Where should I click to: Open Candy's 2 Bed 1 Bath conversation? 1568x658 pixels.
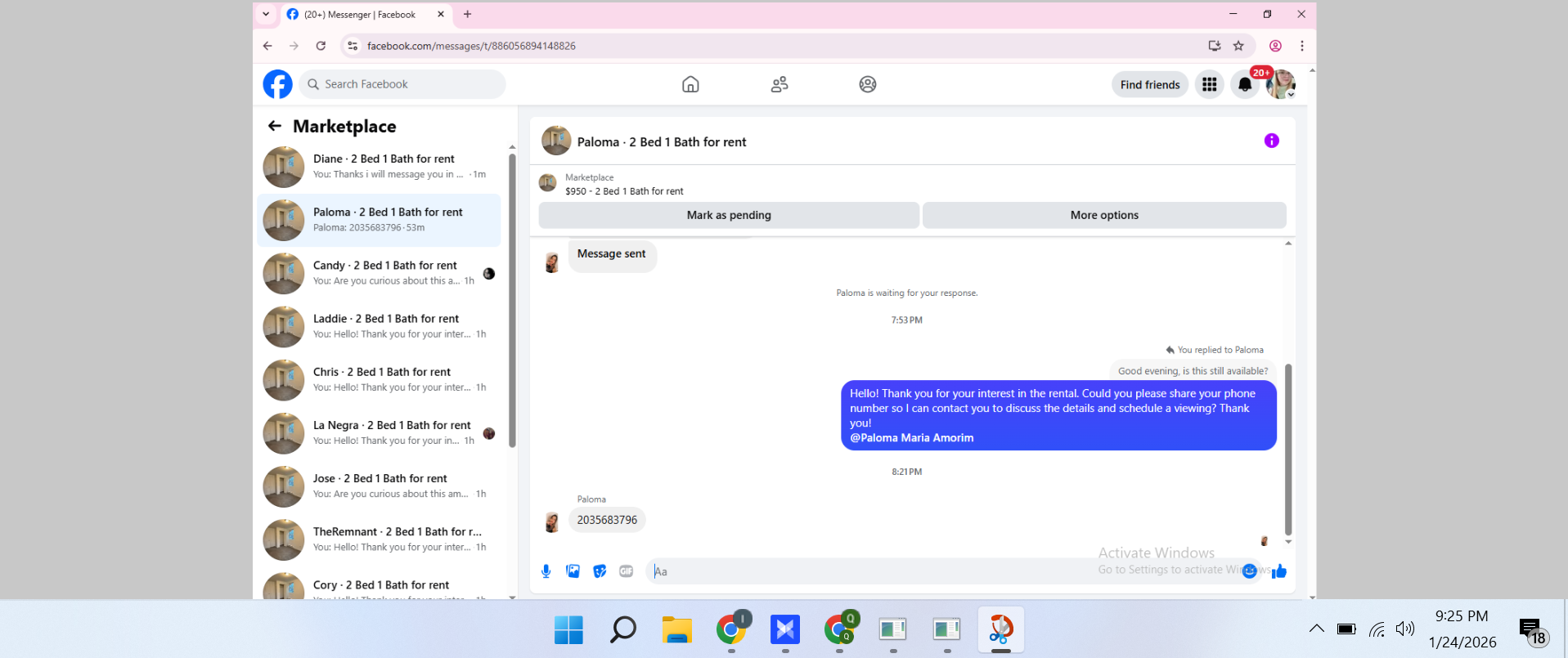click(380, 273)
